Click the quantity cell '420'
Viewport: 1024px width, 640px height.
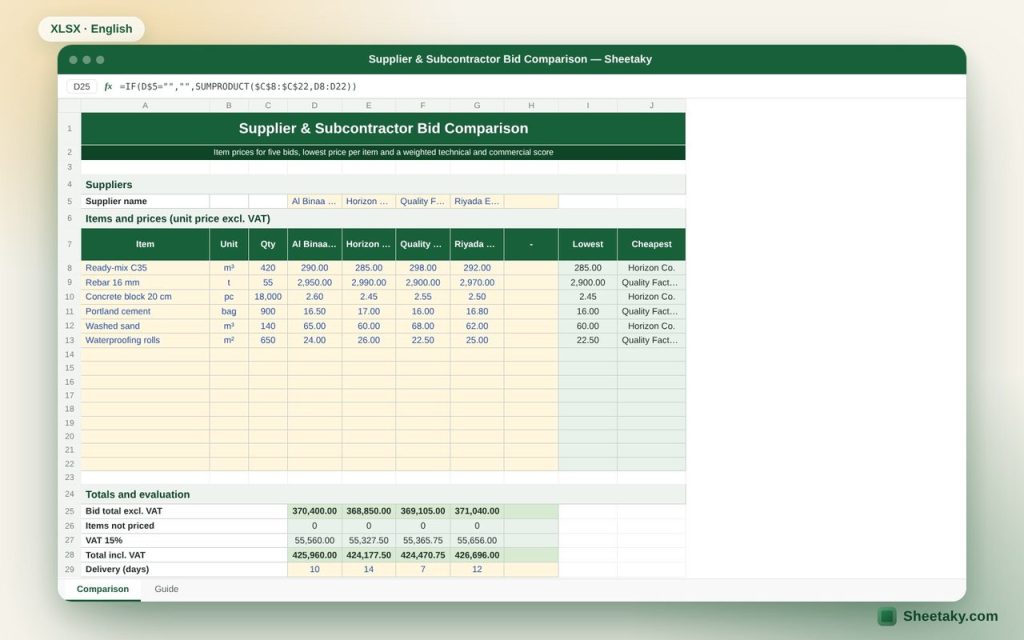pyautogui.click(x=268, y=268)
